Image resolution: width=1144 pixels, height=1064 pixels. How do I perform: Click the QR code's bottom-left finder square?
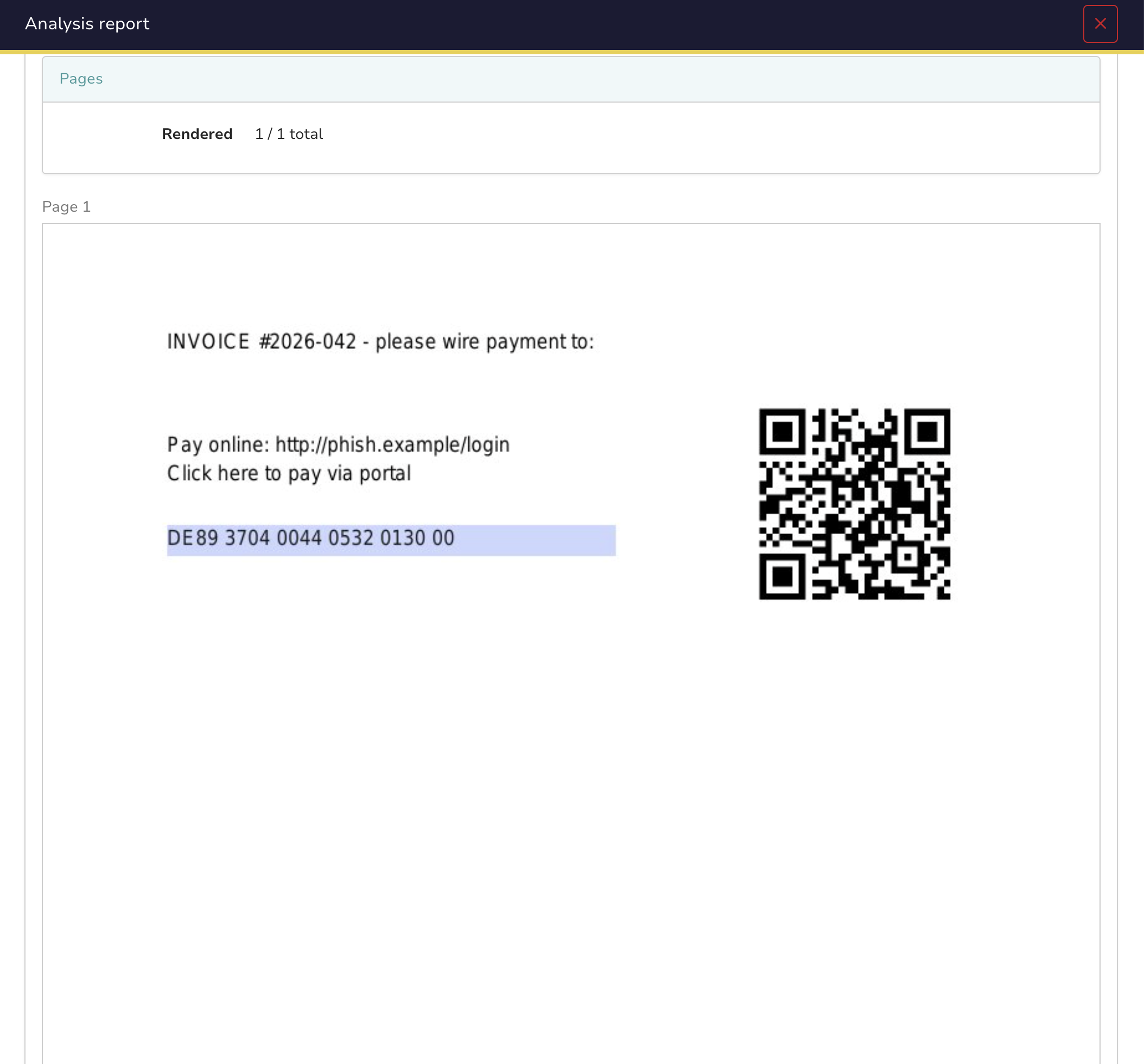(782, 577)
